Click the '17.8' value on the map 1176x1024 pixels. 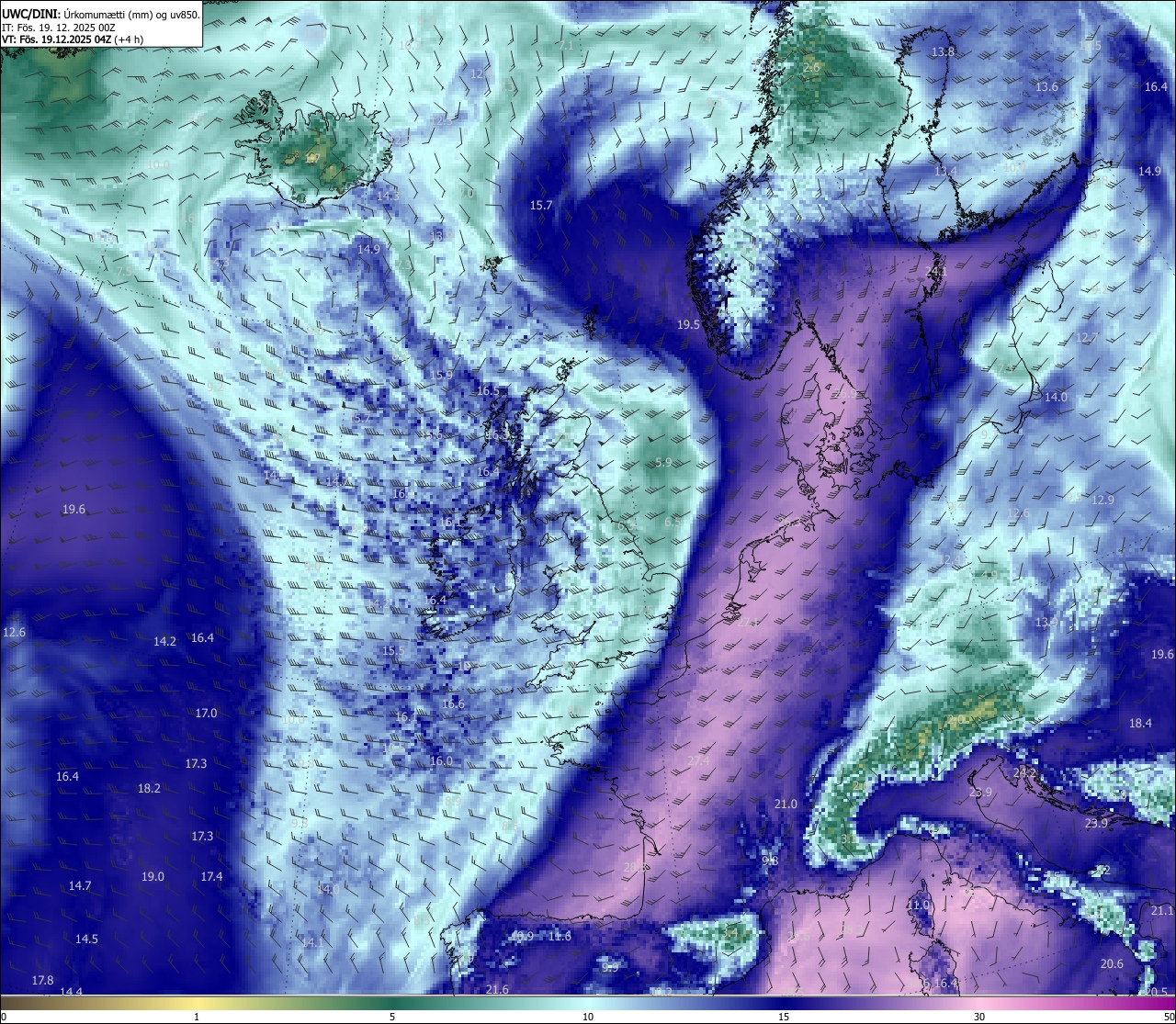pyautogui.click(x=42, y=980)
